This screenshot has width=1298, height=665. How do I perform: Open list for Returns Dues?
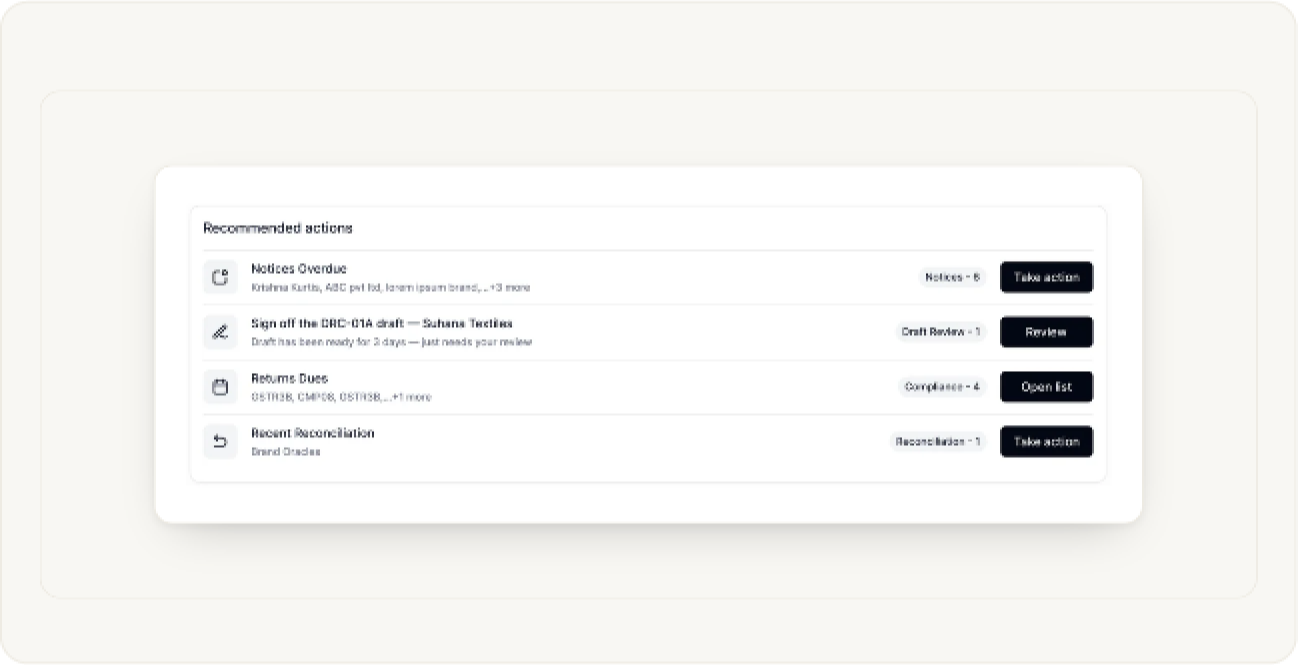tap(1046, 387)
